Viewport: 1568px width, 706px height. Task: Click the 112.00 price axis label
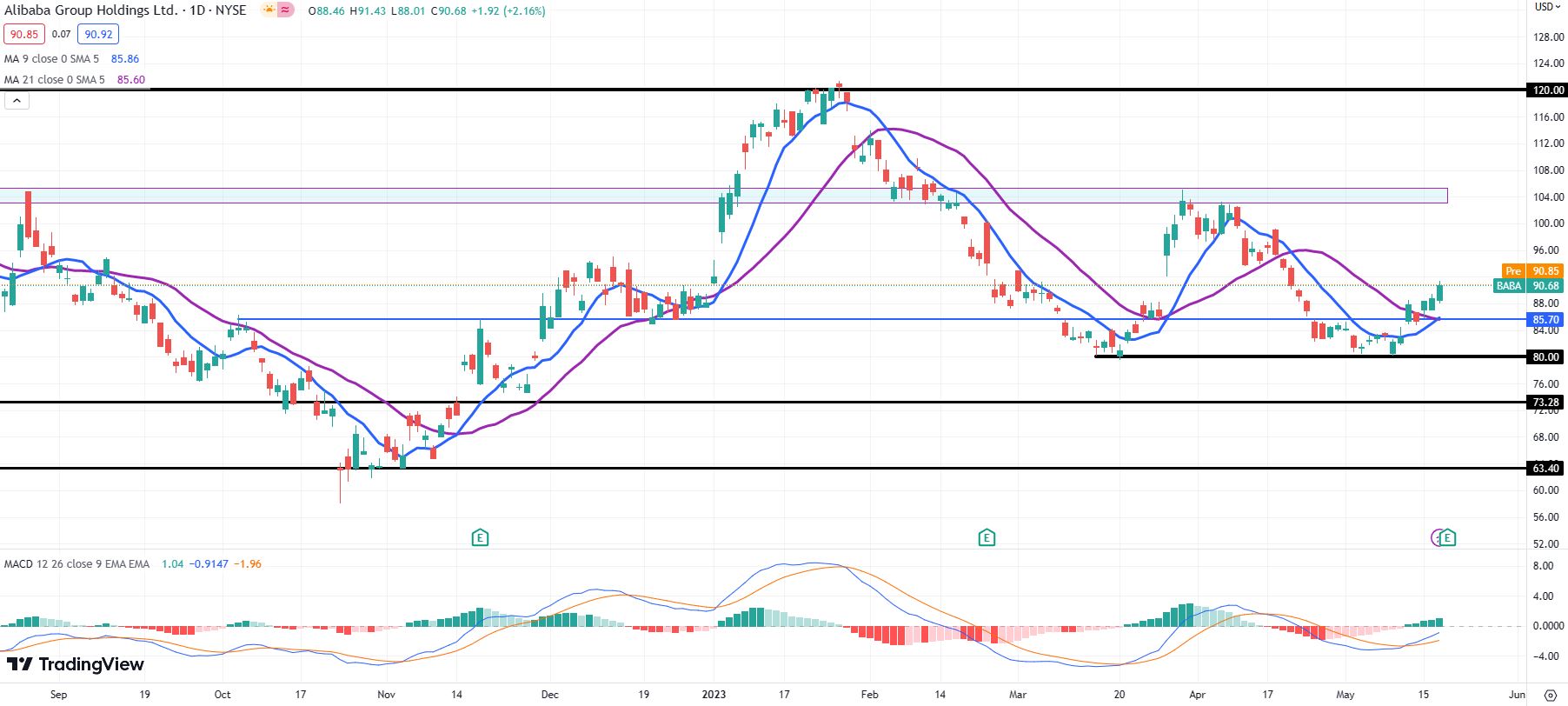coord(1548,143)
